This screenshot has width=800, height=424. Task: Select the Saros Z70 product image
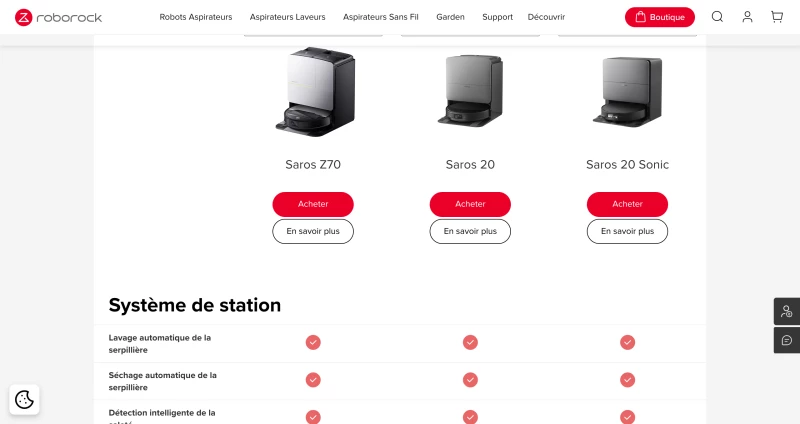[x=315, y=91]
